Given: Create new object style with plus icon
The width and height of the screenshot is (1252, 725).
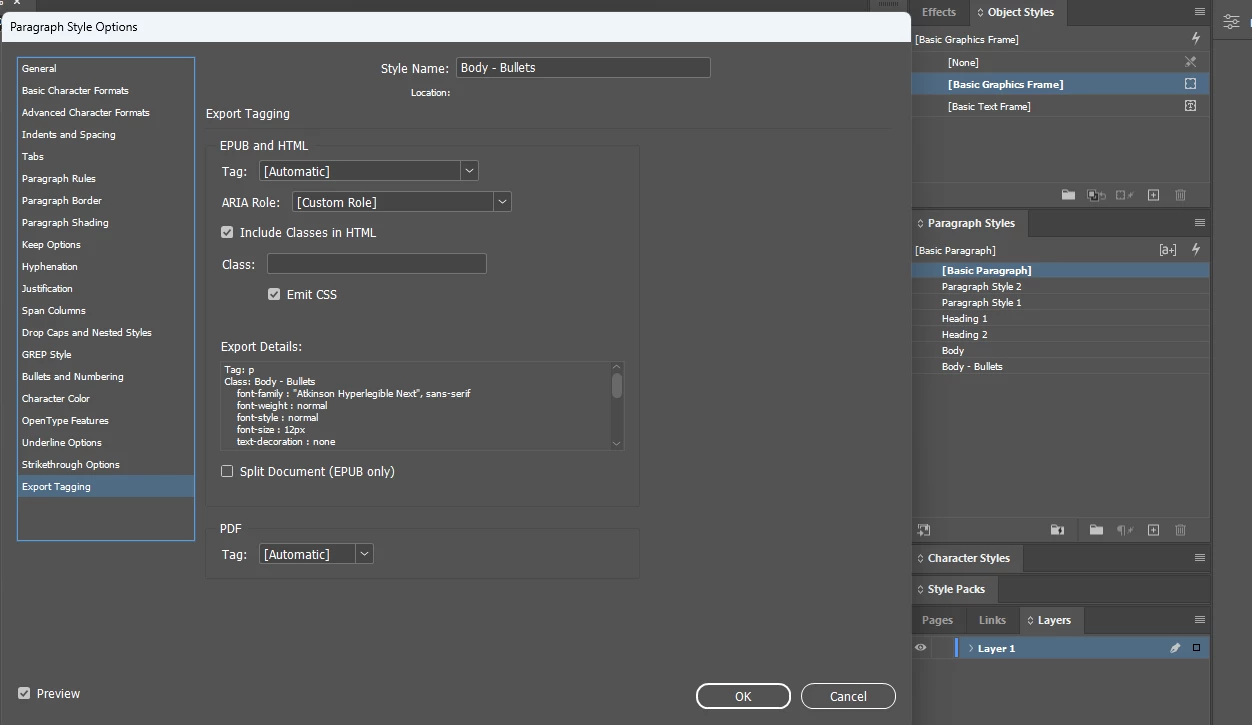Looking at the screenshot, I should pyautogui.click(x=1153, y=195).
